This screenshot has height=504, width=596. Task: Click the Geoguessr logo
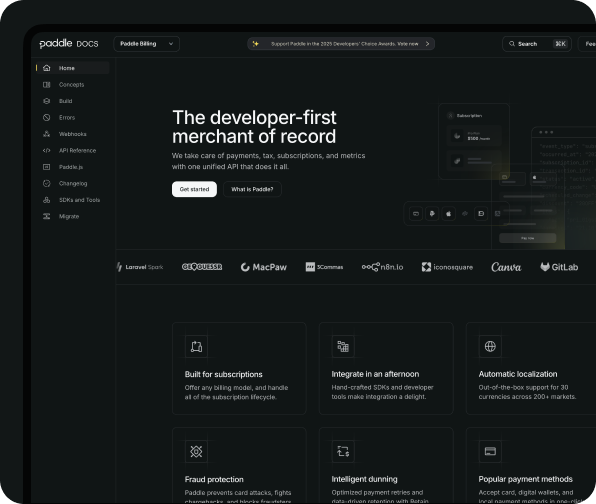202,267
